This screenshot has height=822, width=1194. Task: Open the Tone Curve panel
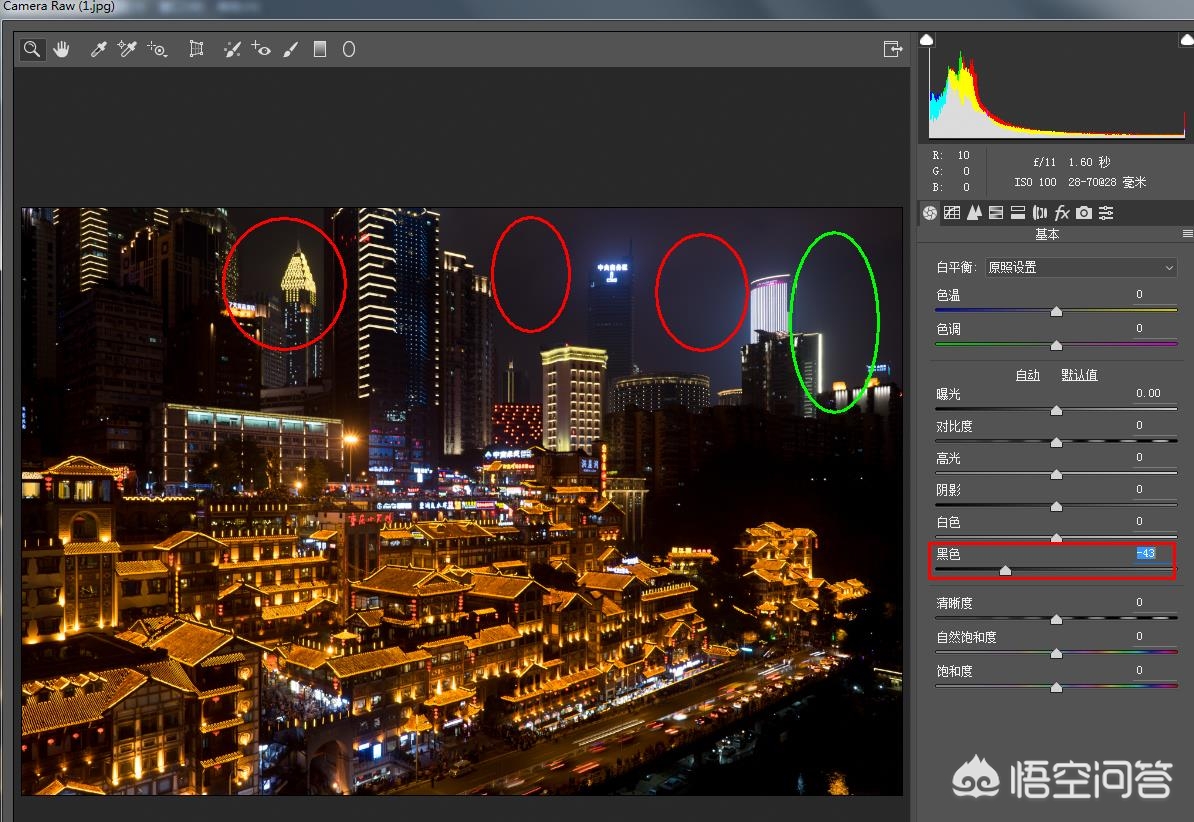(951, 212)
